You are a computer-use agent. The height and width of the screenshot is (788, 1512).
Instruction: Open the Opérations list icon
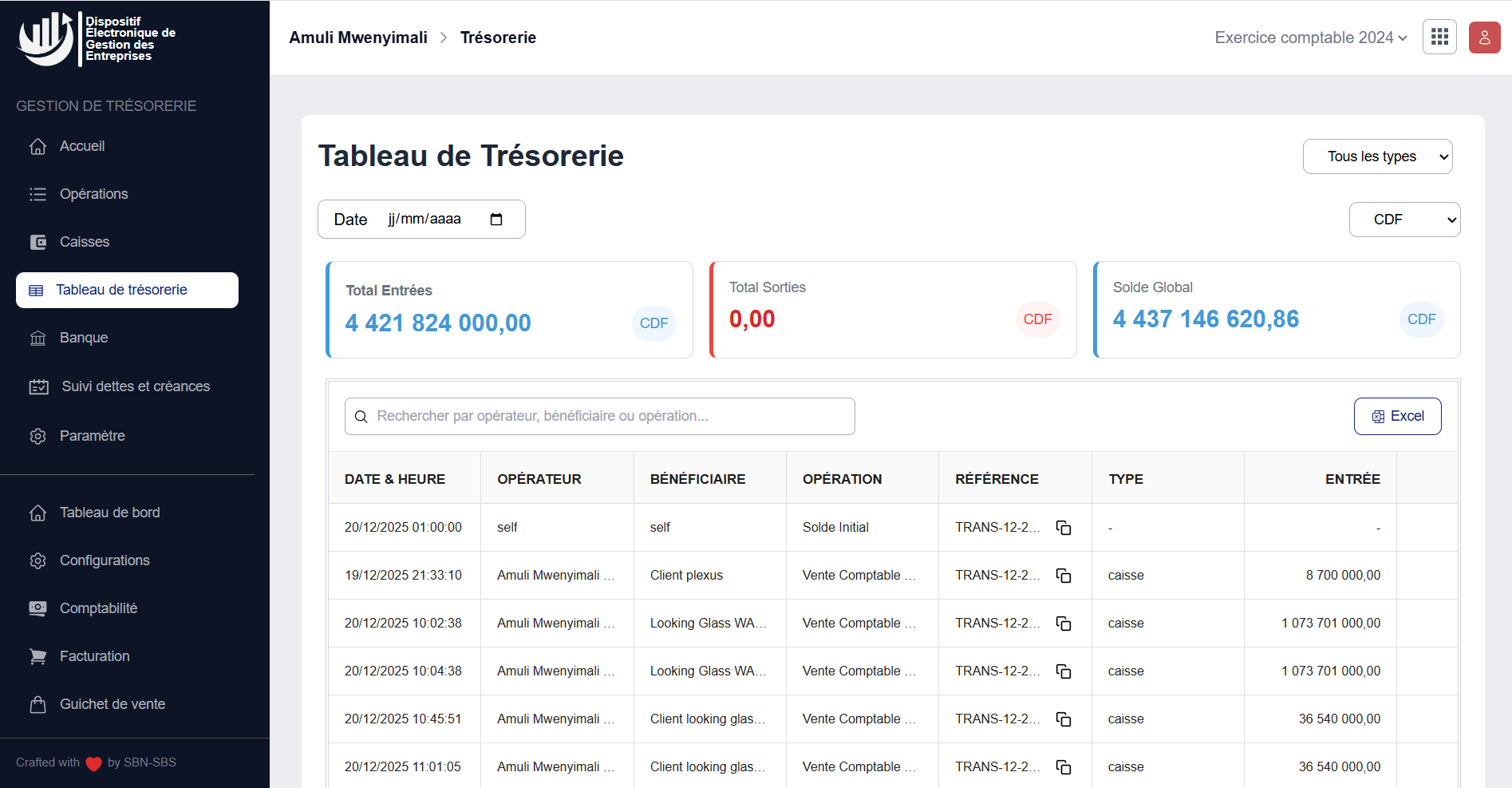38,194
